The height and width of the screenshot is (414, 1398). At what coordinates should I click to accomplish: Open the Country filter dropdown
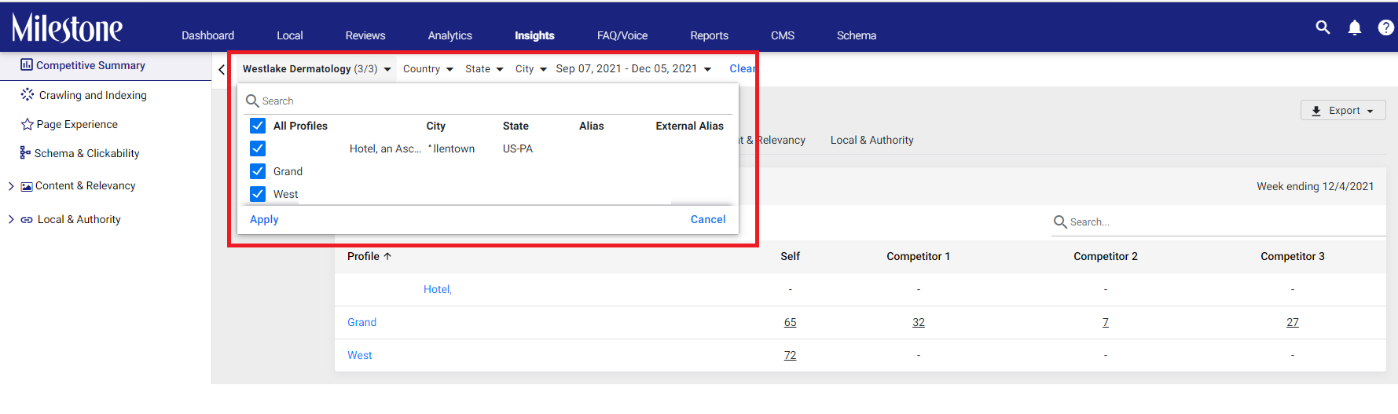pos(428,69)
